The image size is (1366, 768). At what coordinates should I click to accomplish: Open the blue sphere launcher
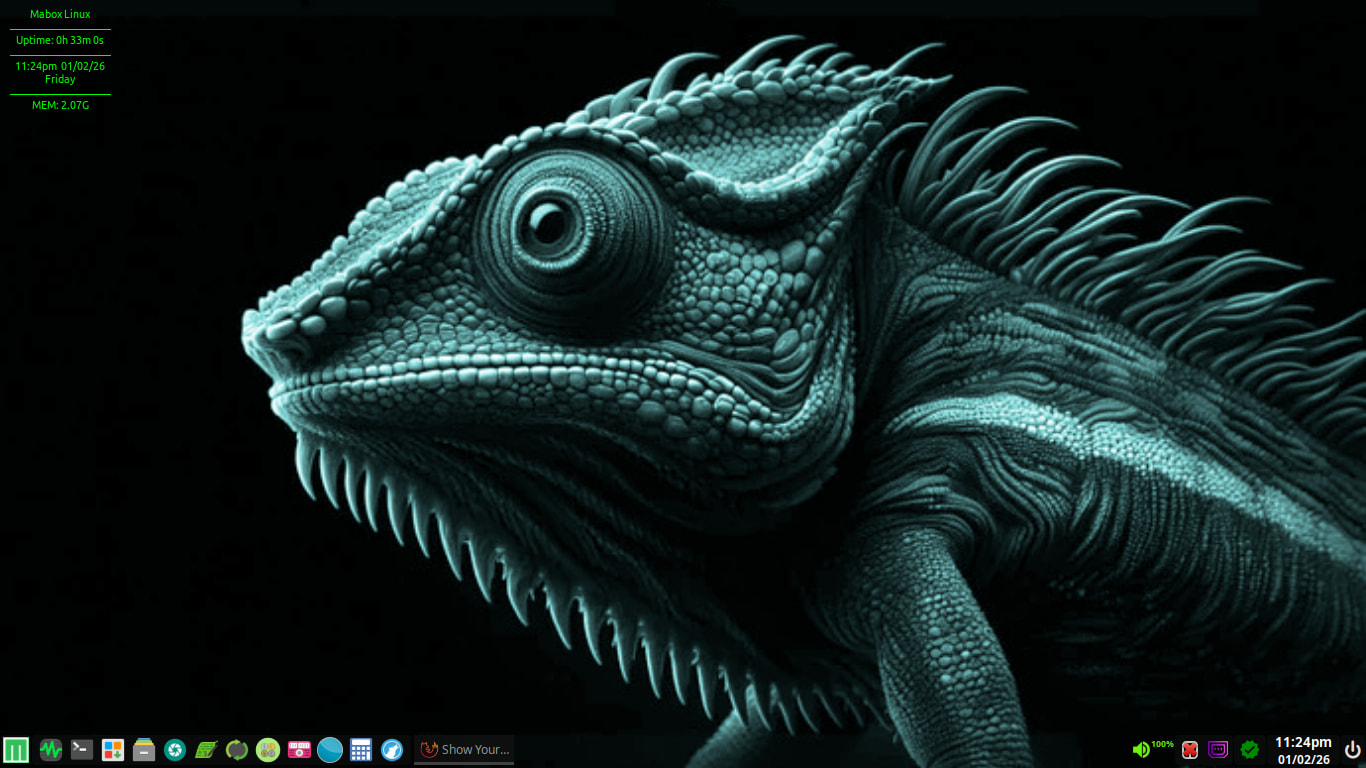pyautogui.click(x=330, y=749)
